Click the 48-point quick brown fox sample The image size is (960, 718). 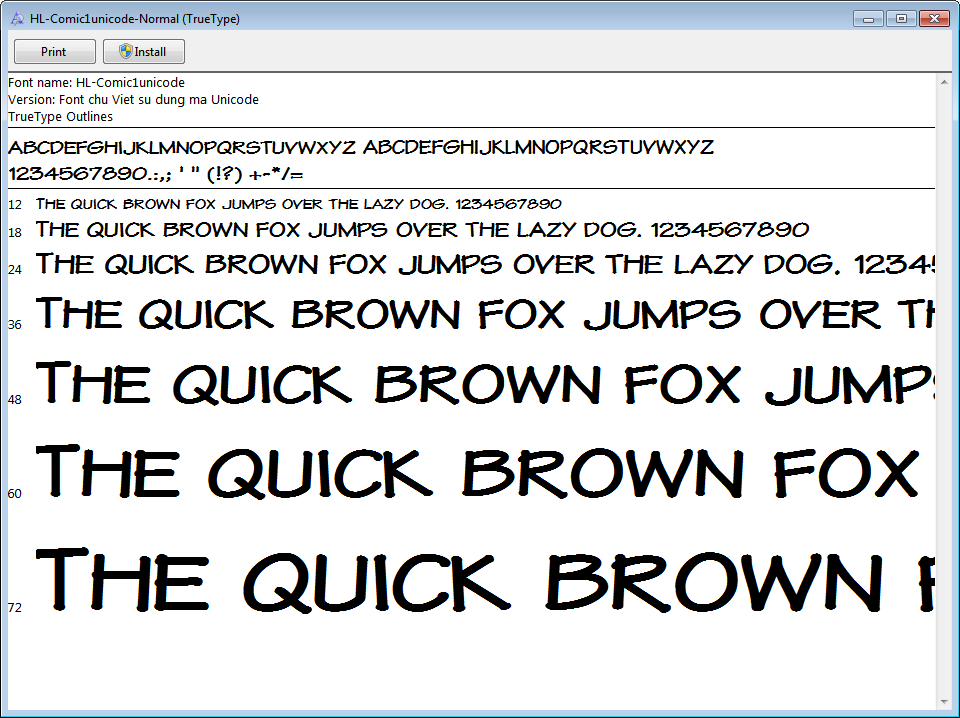tap(485, 383)
